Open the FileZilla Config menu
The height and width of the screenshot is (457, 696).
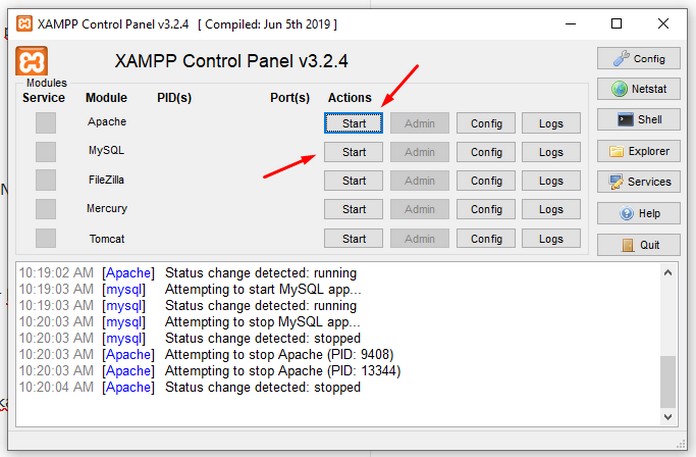point(486,181)
